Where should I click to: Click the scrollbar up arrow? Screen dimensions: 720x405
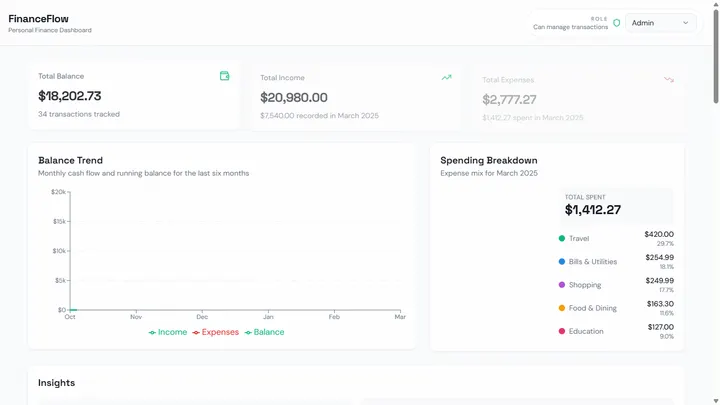pyautogui.click(x=715, y=4)
